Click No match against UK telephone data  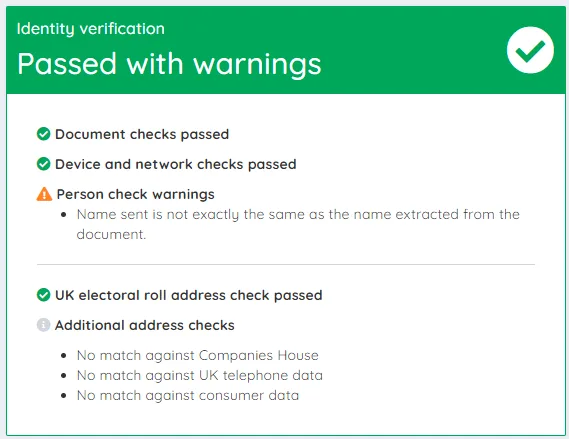point(200,376)
